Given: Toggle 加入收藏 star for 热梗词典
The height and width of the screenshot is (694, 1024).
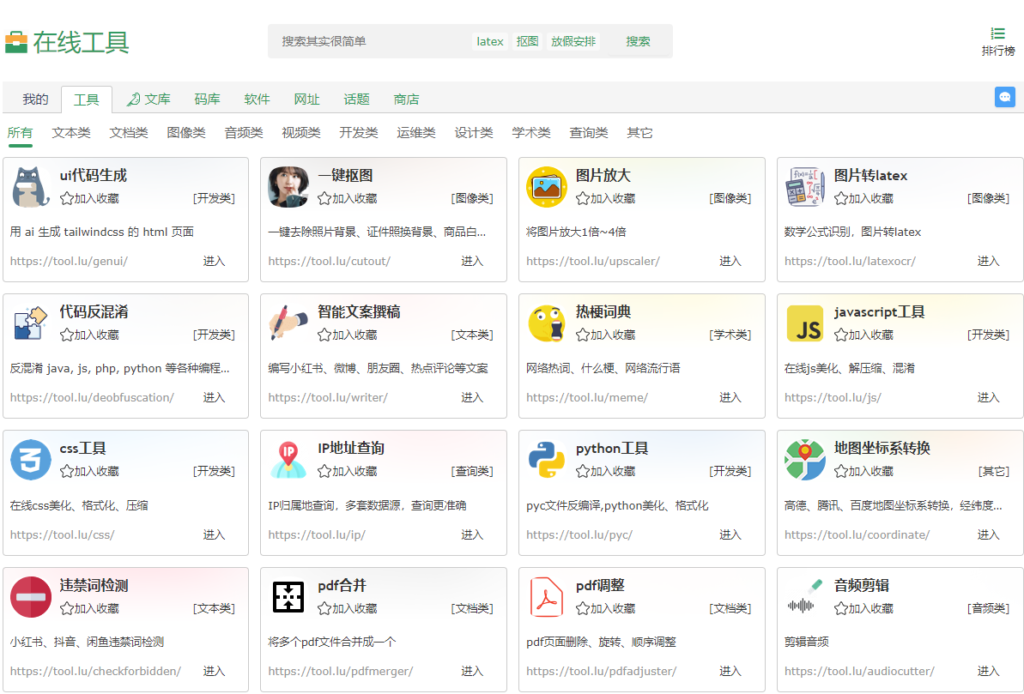Looking at the screenshot, I should [x=583, y=335].
